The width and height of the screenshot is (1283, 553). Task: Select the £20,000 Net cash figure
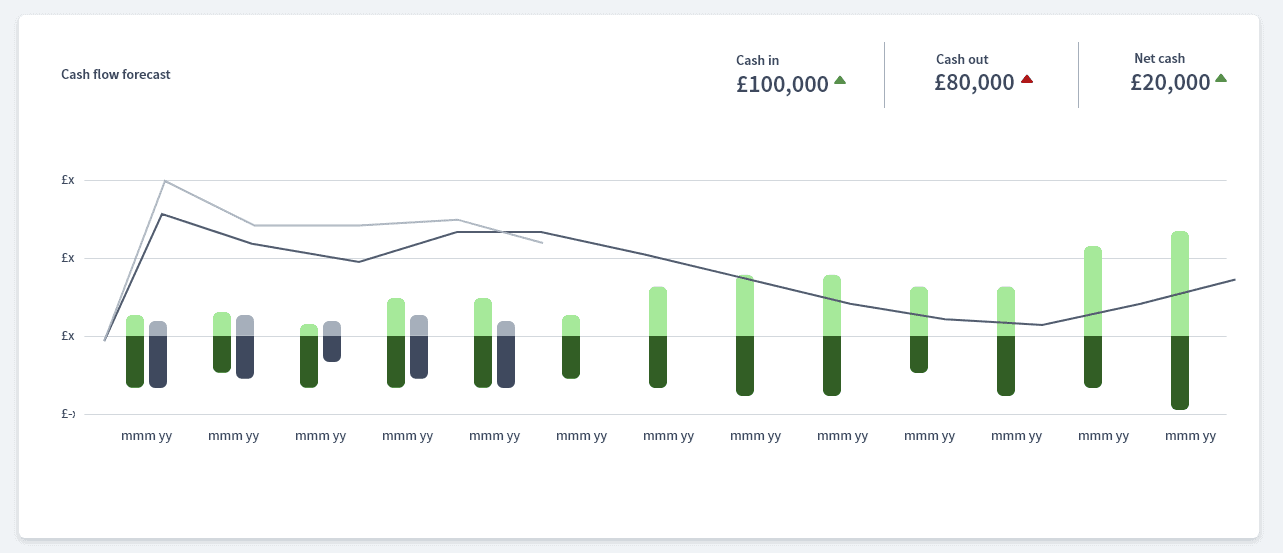pos(1171,83)
